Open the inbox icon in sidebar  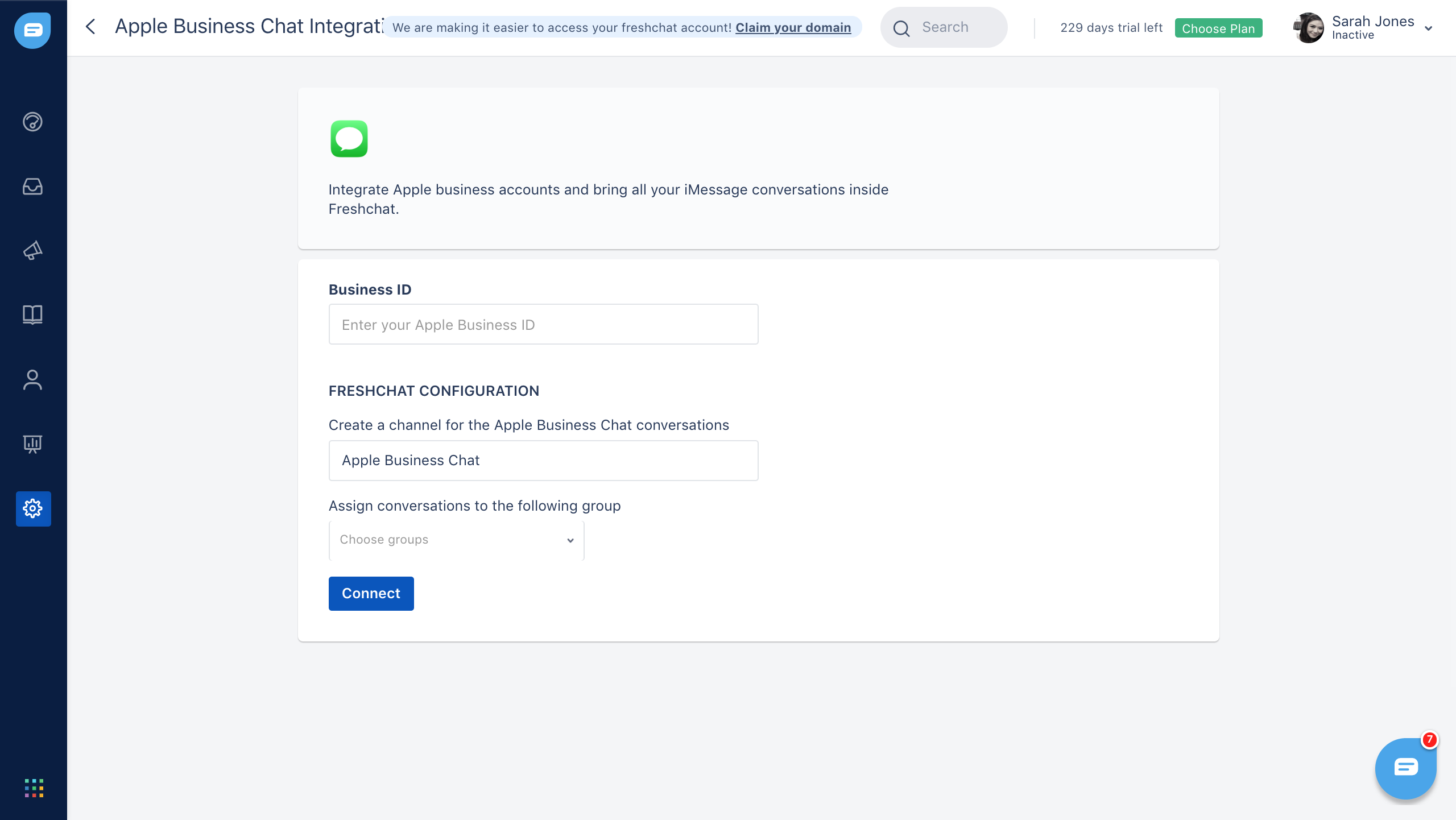tap(32, 187)
